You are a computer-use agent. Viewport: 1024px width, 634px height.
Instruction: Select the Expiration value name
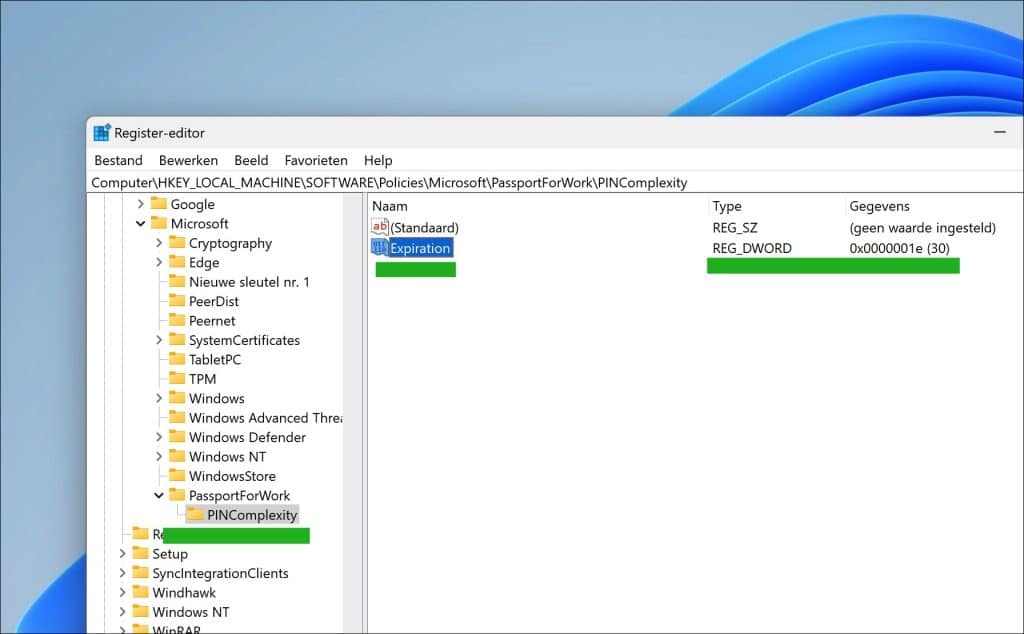[420, 248]
